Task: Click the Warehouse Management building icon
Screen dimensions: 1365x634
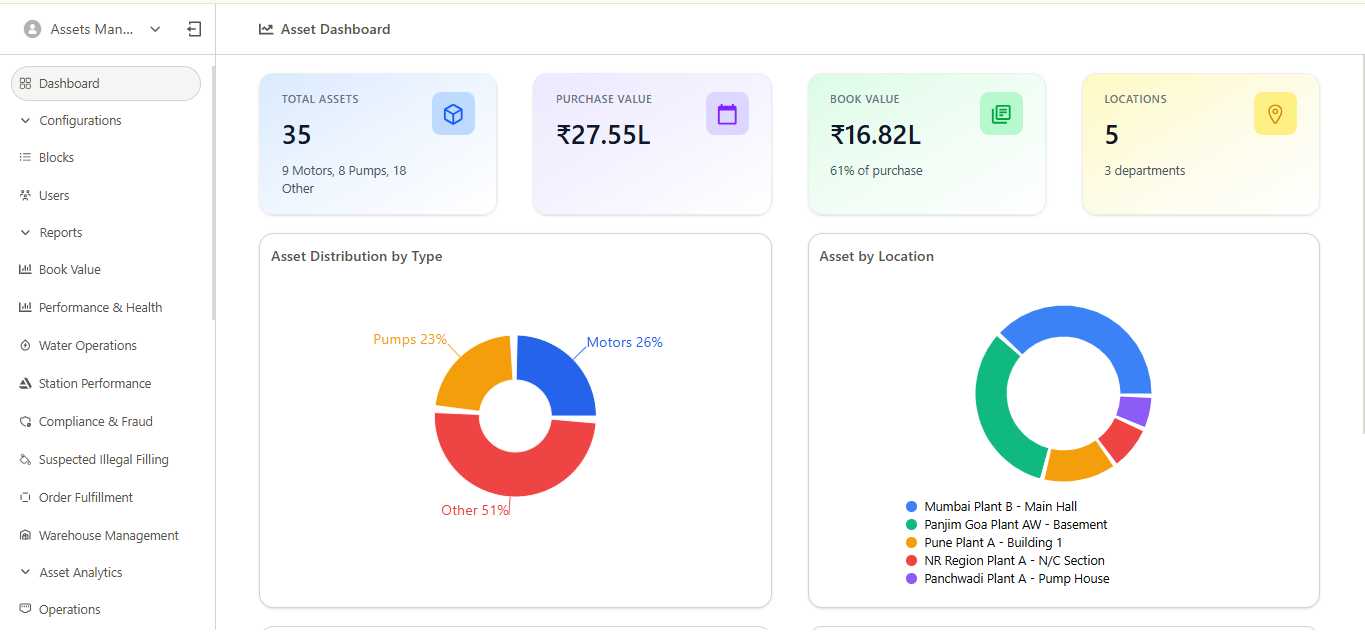Action: point(26,536)
